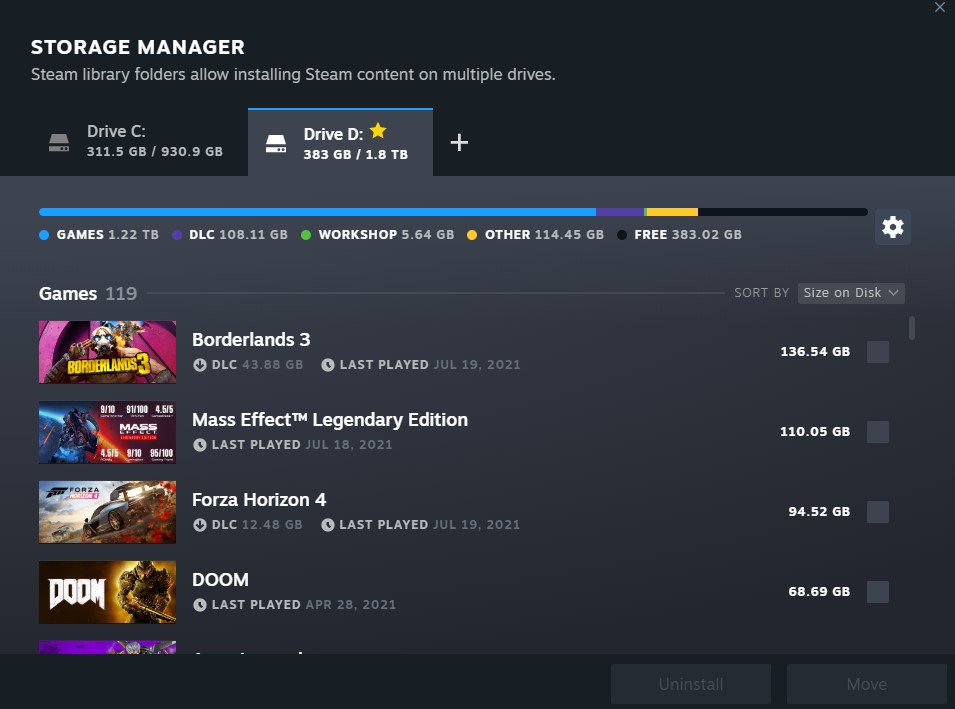Click the APR 28, 2021 last played date
Viewport: 955px width, 709px height.
(351, 605)
